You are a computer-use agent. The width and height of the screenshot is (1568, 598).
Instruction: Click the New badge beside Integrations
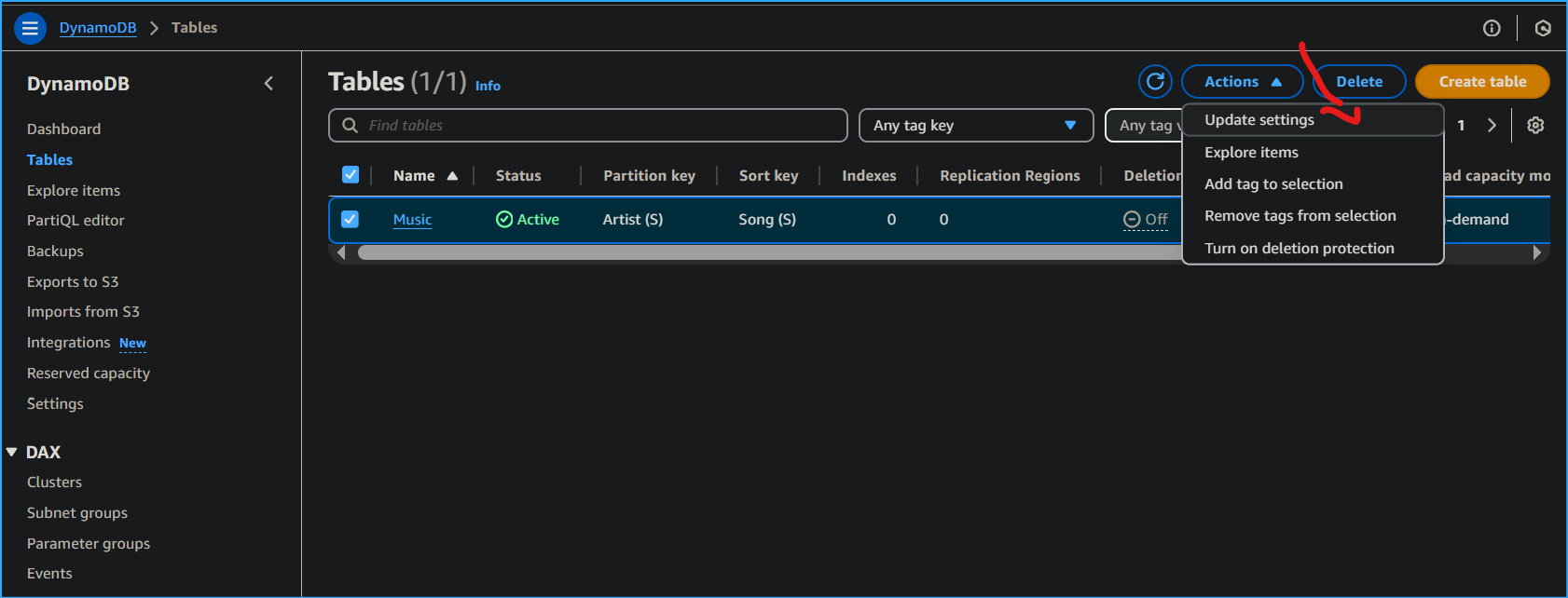[x=132, y=343]
